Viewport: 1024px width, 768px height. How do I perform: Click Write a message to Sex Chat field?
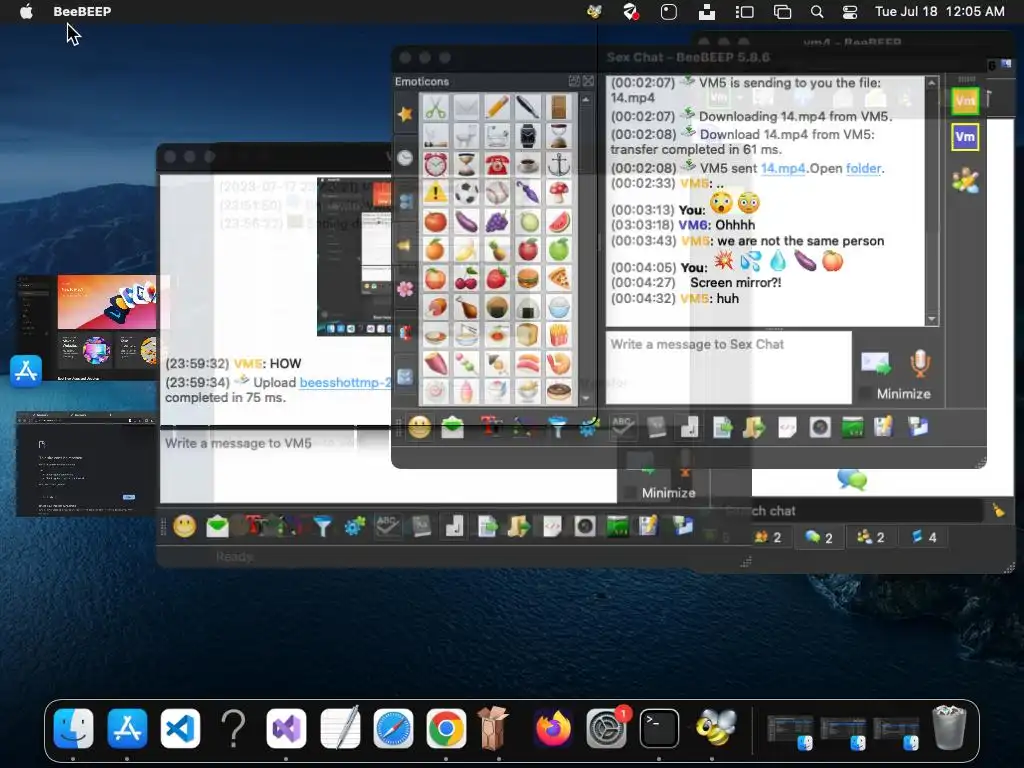pyautogui.click(x=728, y=368)
